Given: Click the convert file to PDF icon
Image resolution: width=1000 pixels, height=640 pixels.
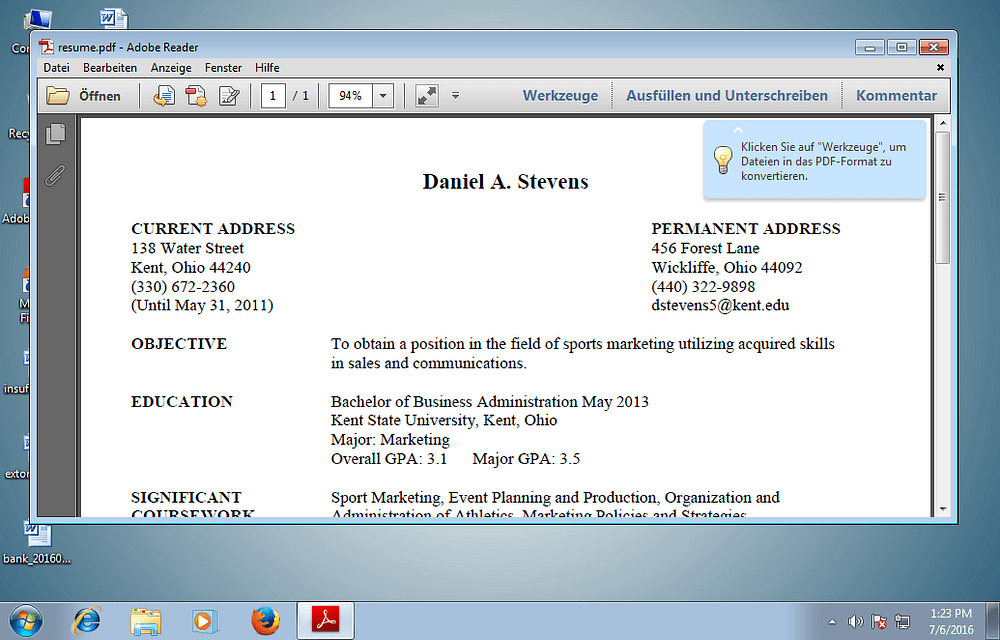Looking at the screenshot, I should (163, 96).
